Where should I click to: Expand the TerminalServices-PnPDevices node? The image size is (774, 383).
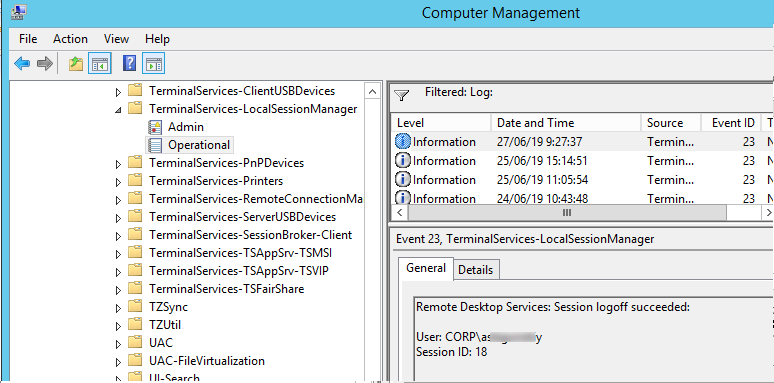pos(118,164)
